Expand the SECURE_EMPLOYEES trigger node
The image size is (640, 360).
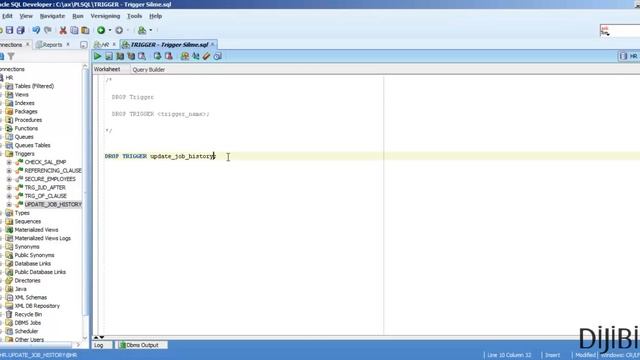pos(9,179)
